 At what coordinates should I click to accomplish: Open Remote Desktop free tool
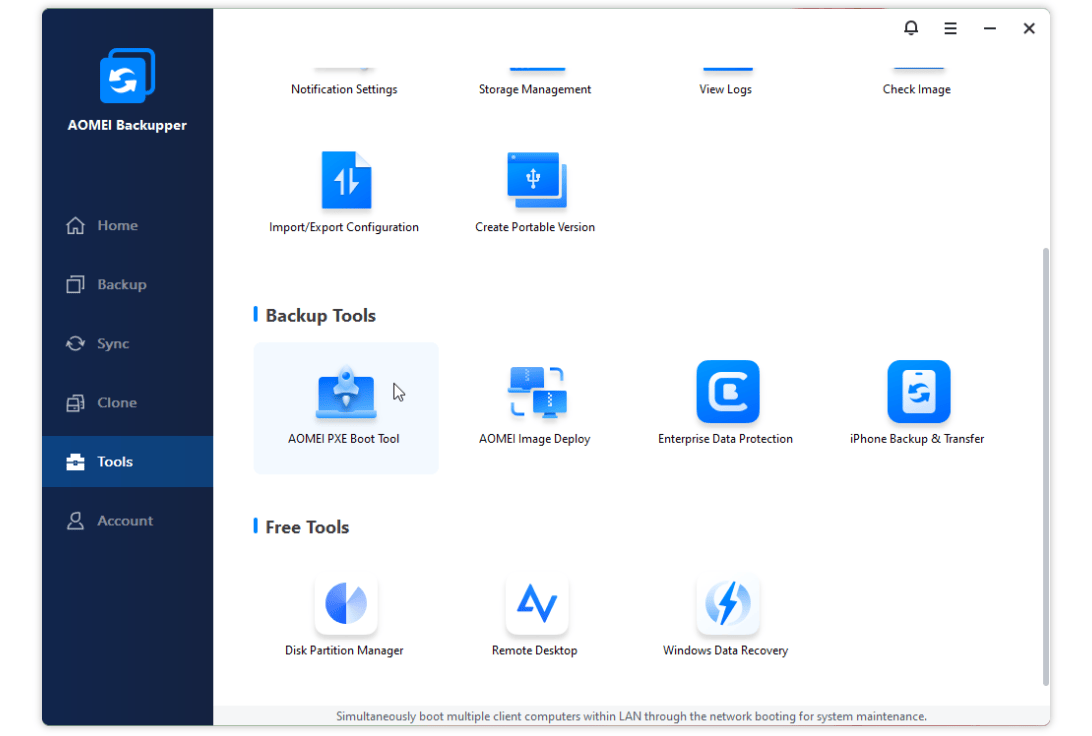(535, 617)
